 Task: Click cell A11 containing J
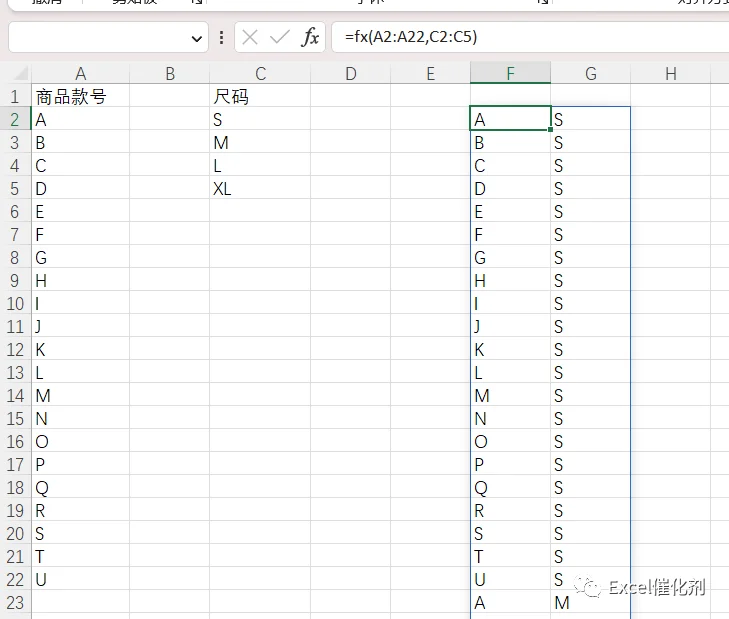coord(80,326)
